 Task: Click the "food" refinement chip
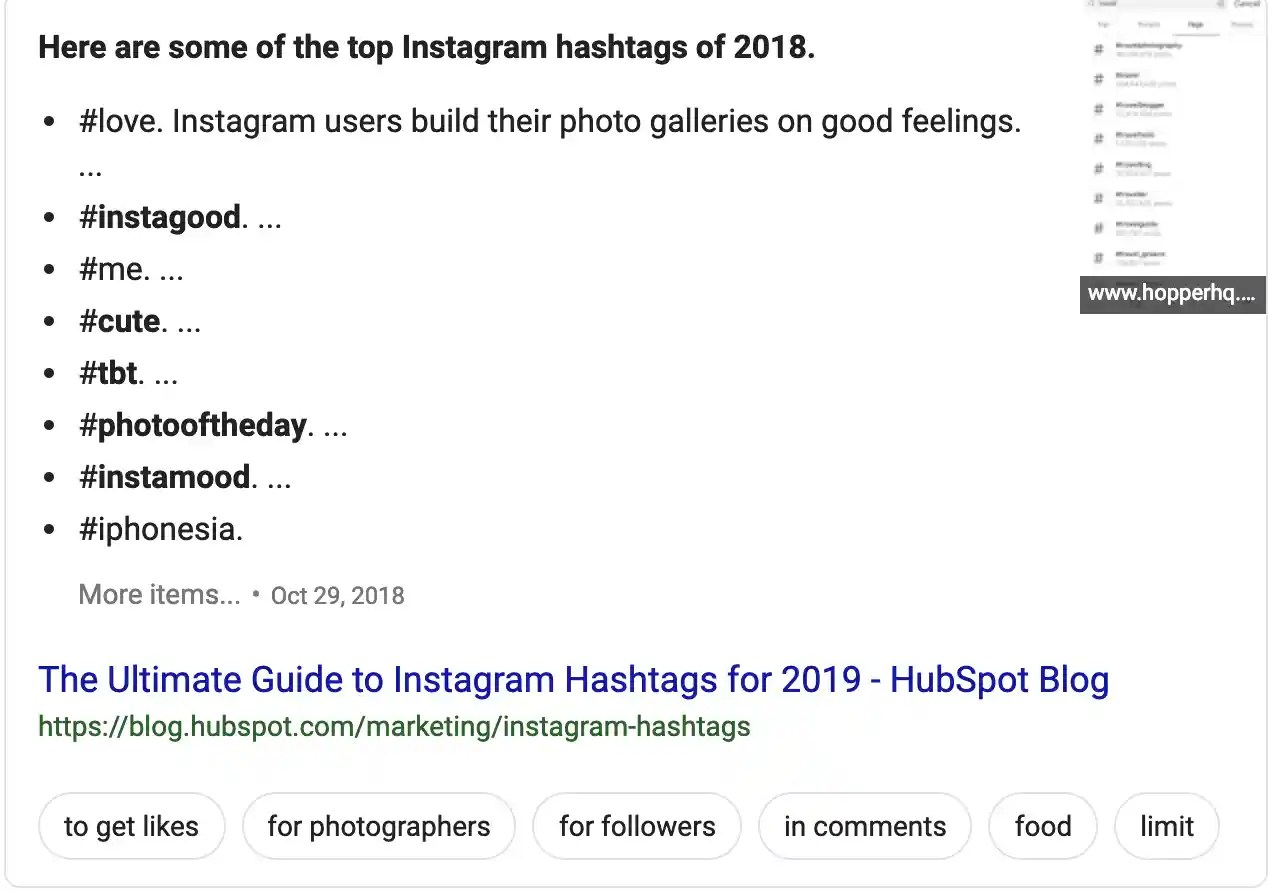click(x=1043, y=826)
